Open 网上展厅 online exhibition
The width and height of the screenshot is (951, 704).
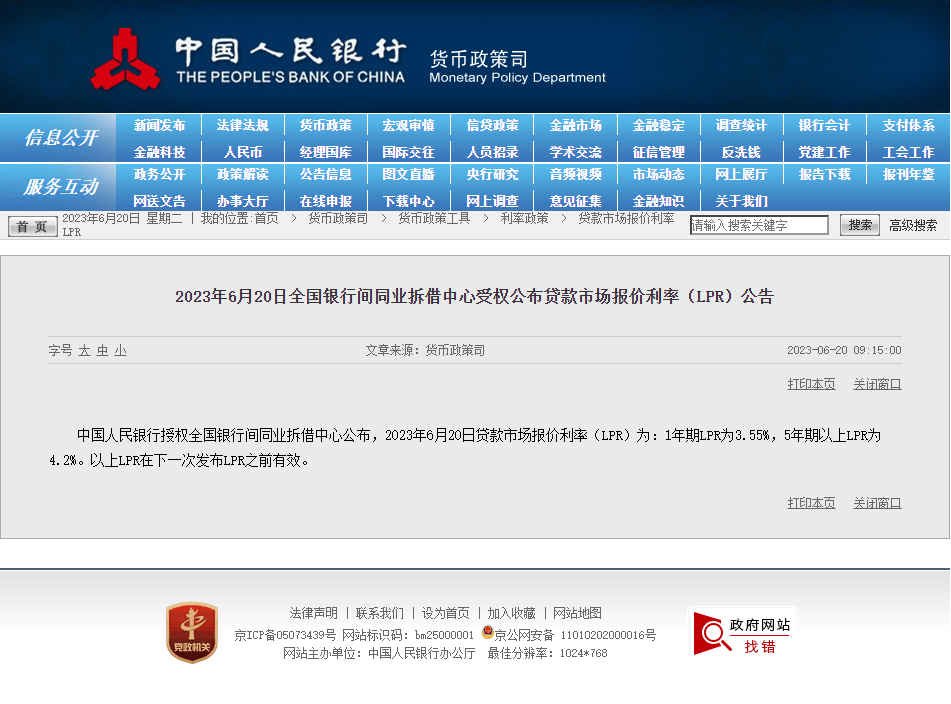point(741,175)
